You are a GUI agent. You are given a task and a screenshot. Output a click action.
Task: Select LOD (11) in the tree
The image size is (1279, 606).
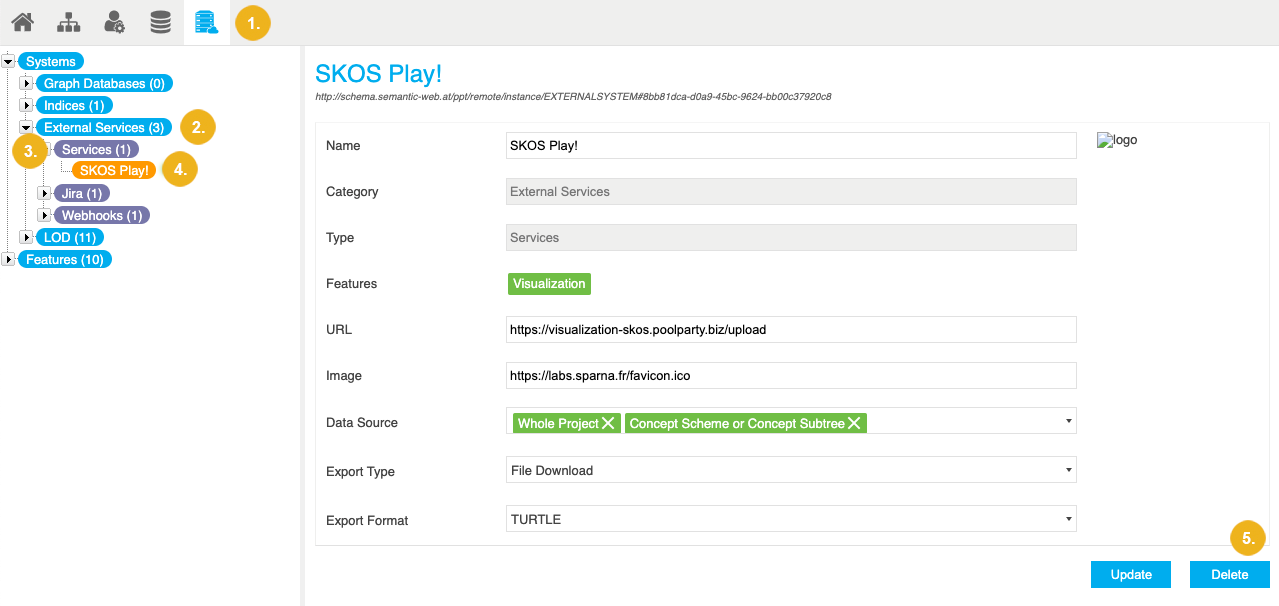coord(70,238)
